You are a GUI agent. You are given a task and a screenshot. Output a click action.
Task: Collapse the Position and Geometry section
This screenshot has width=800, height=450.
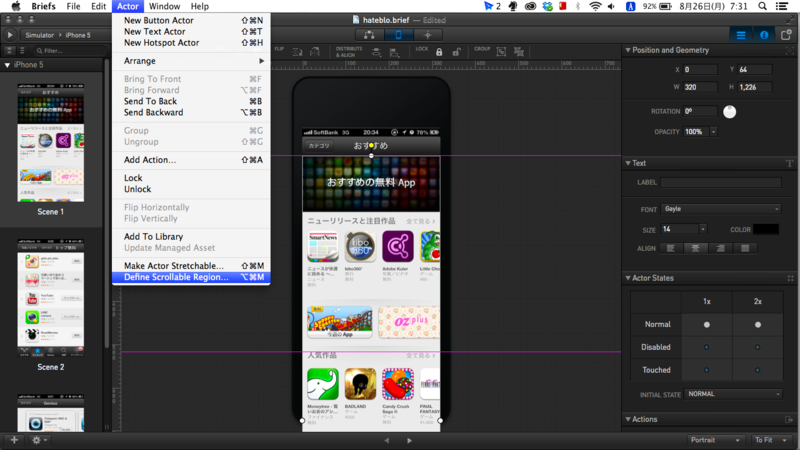(628, 50)
